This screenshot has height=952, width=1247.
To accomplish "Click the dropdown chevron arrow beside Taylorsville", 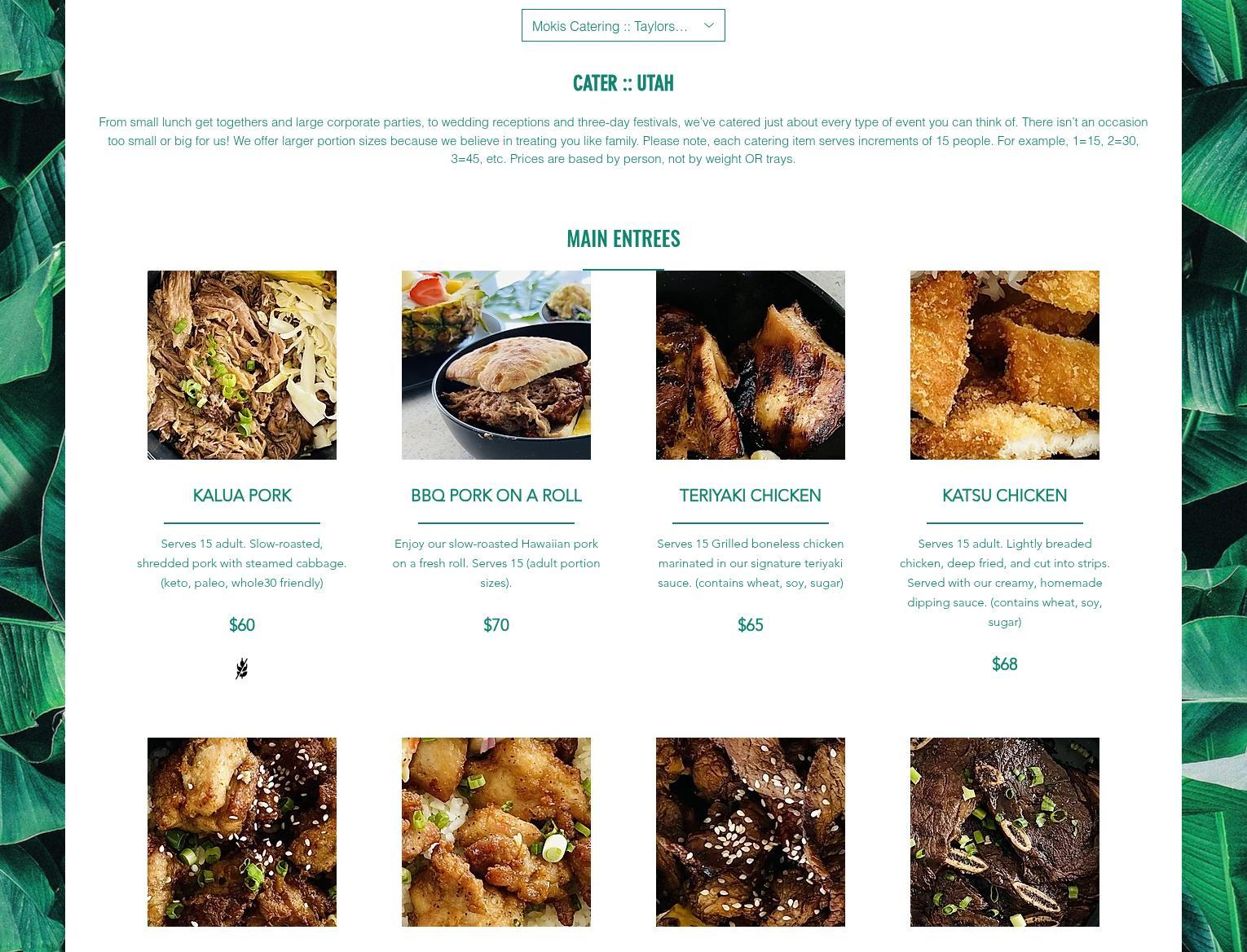I will 708,26.
